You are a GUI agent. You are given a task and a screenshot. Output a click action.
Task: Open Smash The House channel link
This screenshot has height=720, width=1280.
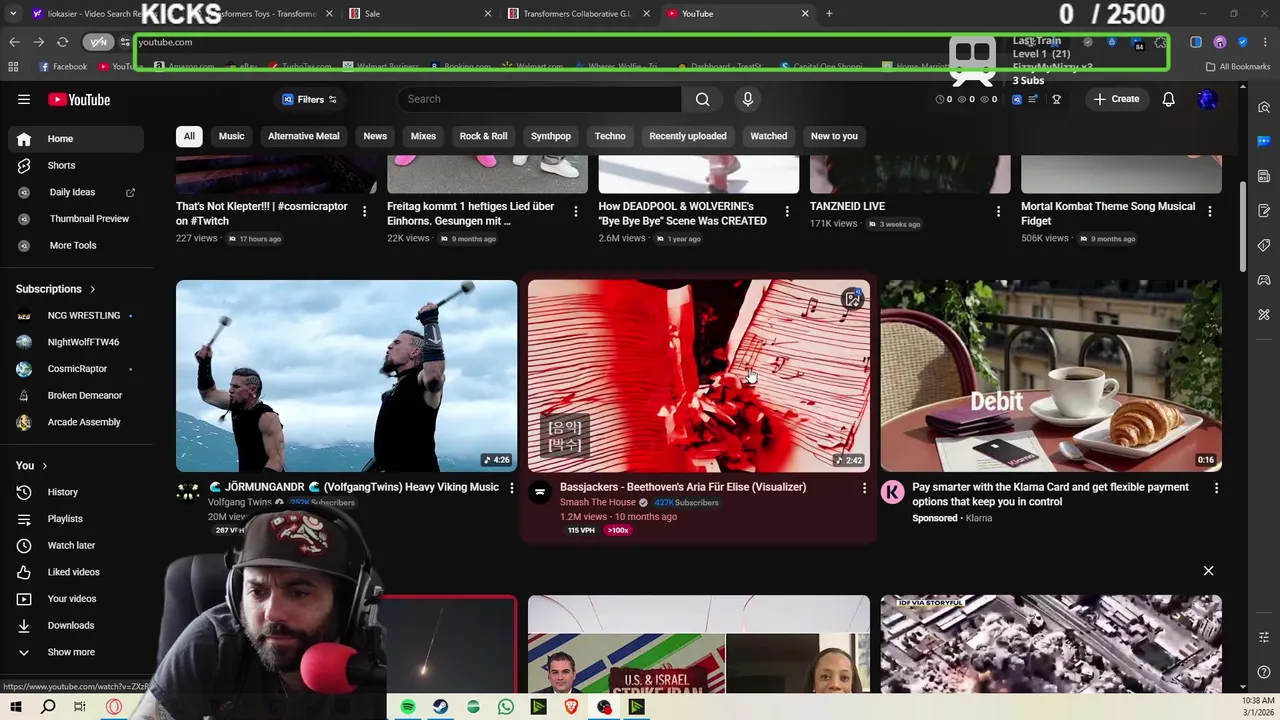598,502
